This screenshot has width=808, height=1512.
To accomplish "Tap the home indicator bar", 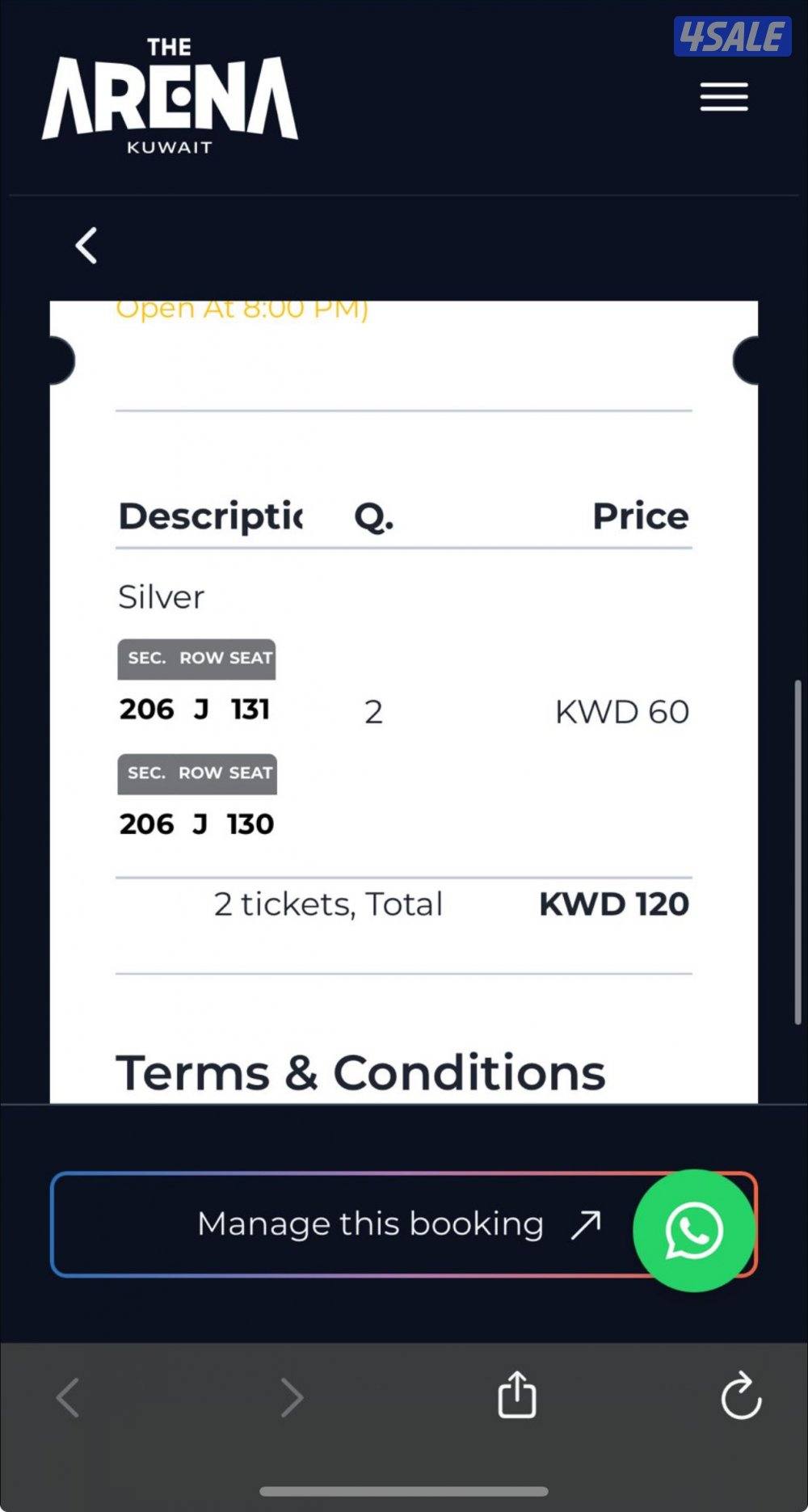I will (x=404, y=1491).
